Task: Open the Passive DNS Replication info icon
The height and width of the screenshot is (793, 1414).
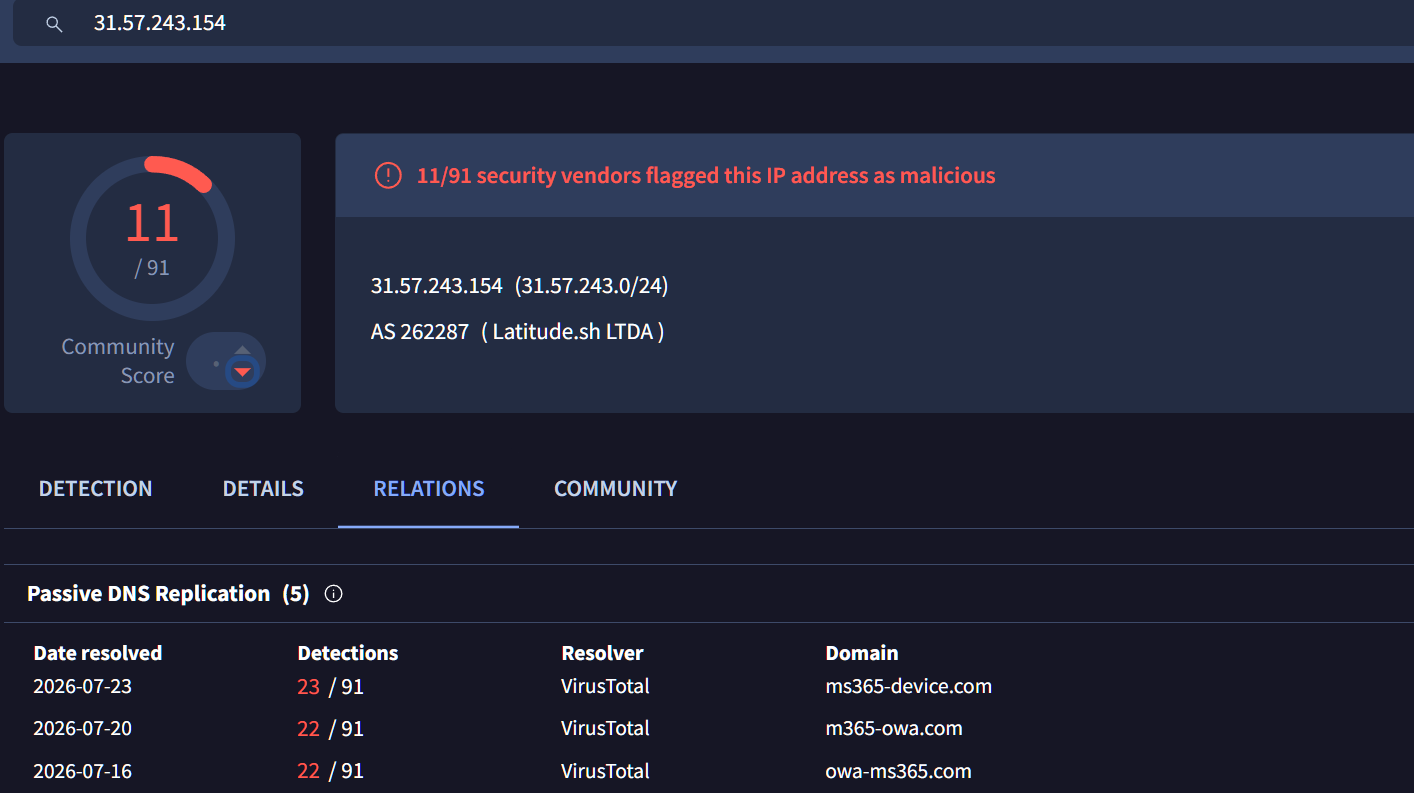Action: pyautogui.click(x=334, y=594)
